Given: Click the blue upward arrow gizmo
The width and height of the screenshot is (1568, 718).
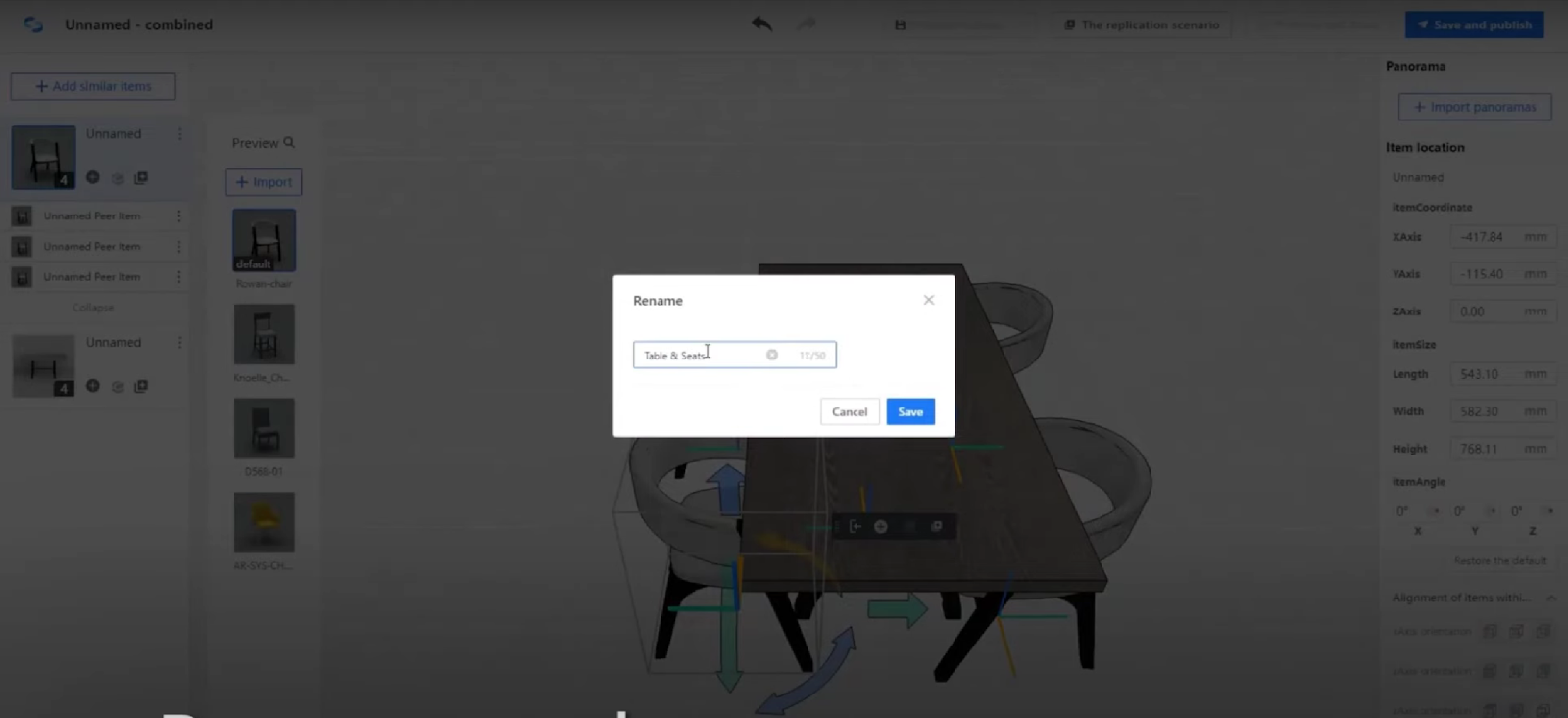Looking at the screenshot, I should coord(726,487).
